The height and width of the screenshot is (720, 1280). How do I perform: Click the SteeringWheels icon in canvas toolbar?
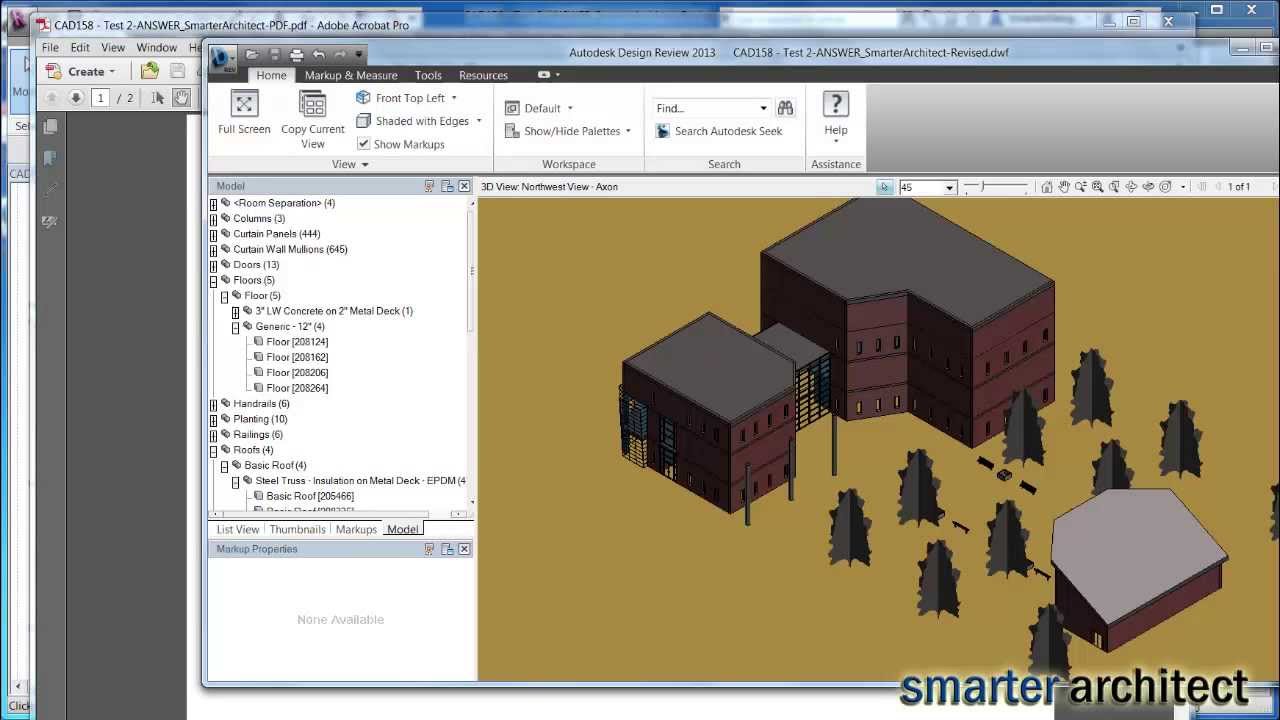(1165, 187)
